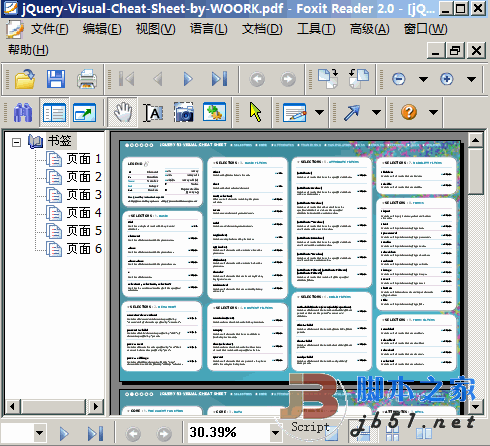Open bookmark 页面 3
Image resolution: width=490 pixels, height=446 pixels.
point(84,195)
